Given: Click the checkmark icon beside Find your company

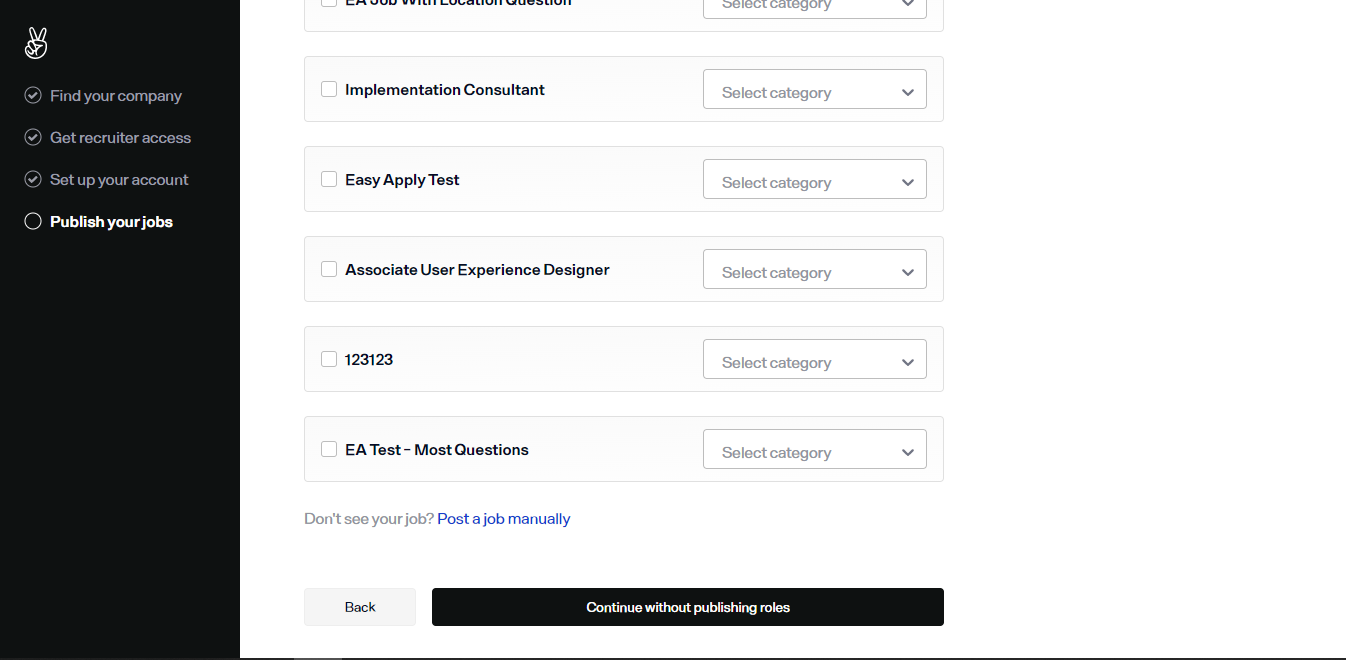Looking at the screenshot, I should 33,96.
